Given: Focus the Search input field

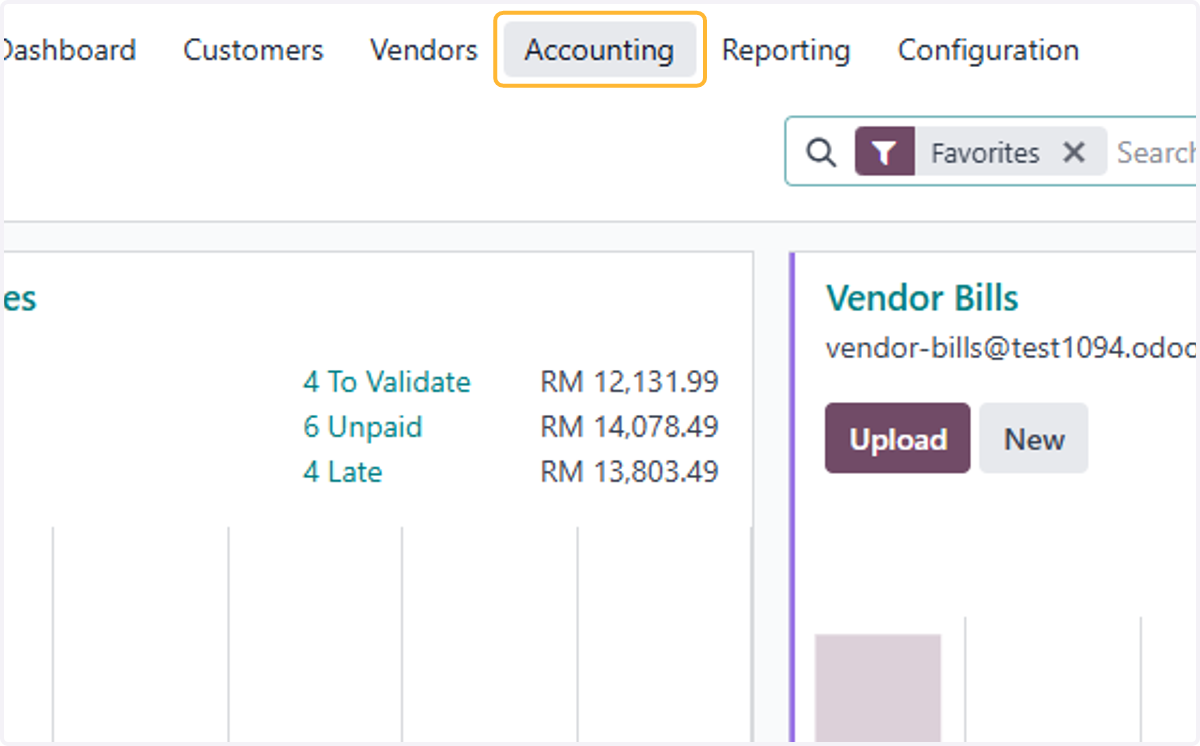Looking at the screenshot, I should tap(1156, 152).
